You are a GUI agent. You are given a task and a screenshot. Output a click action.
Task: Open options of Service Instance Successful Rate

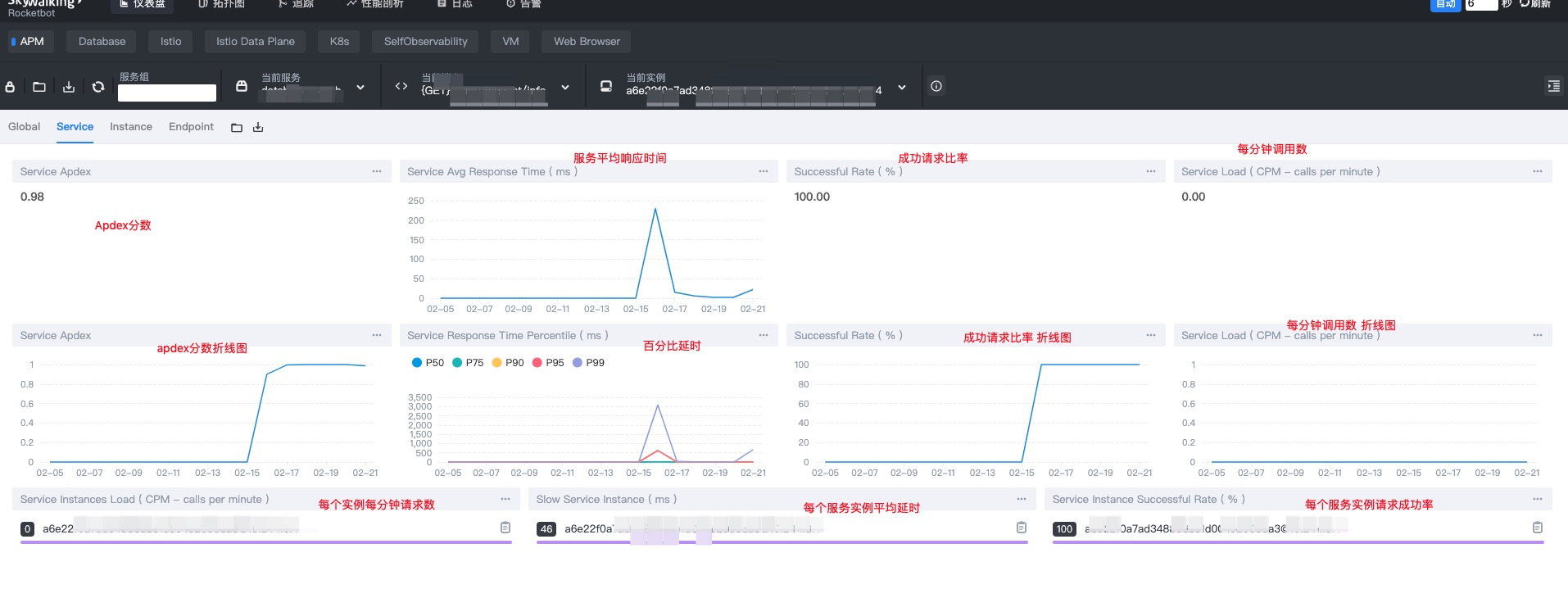point(1538,499)
